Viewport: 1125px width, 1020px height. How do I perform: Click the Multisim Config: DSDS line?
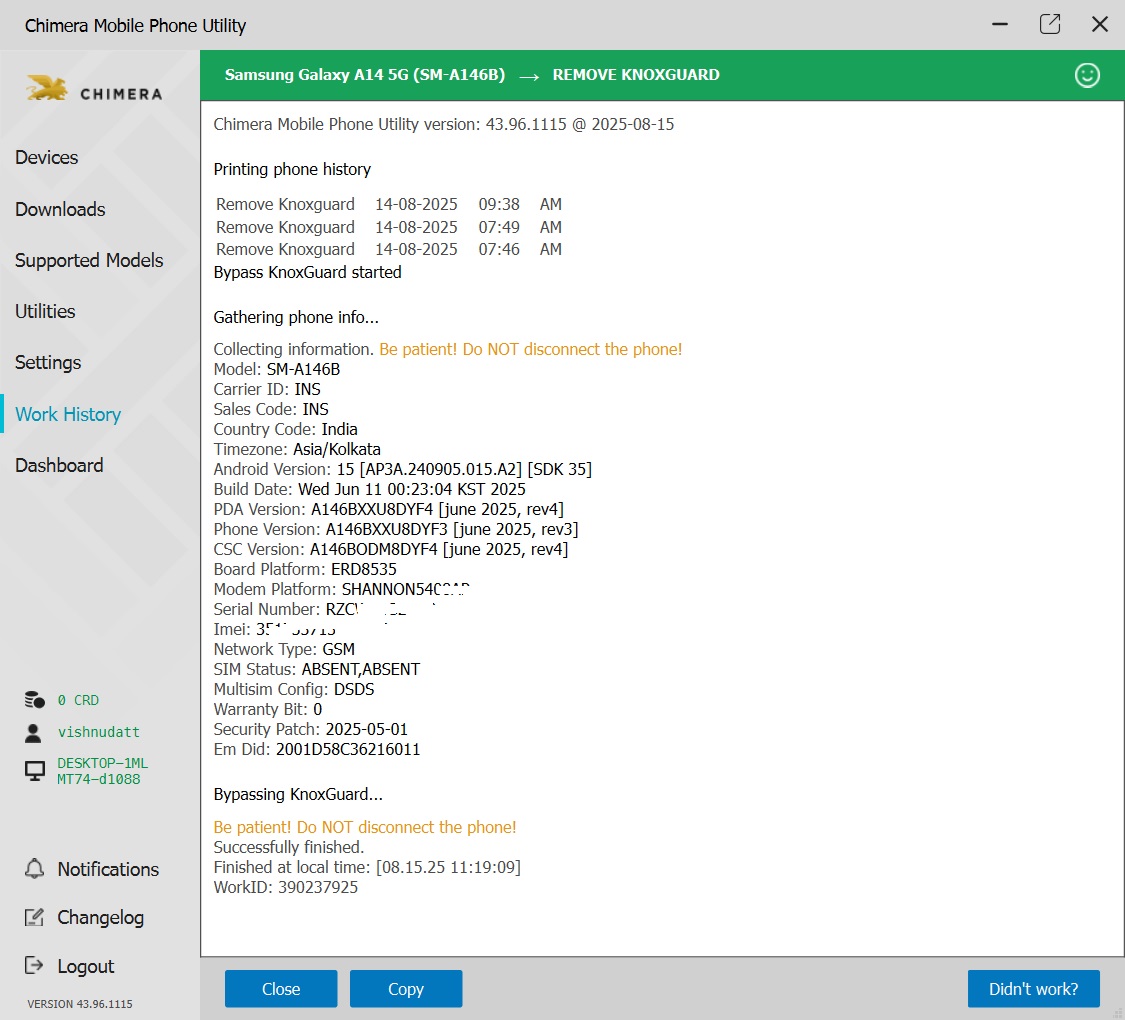tap(293, 689)
